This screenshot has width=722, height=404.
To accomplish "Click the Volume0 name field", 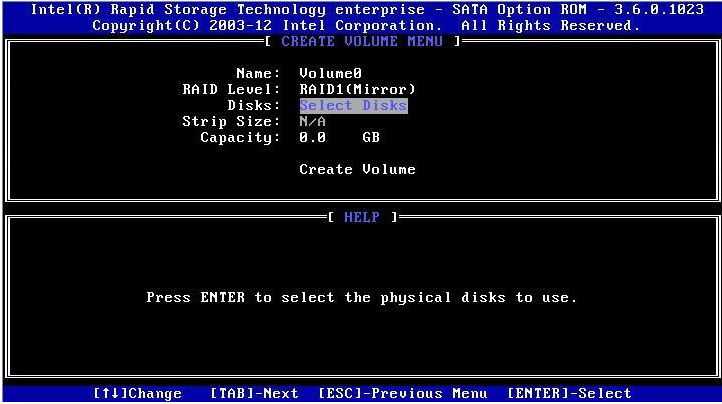I will [330, 74].
